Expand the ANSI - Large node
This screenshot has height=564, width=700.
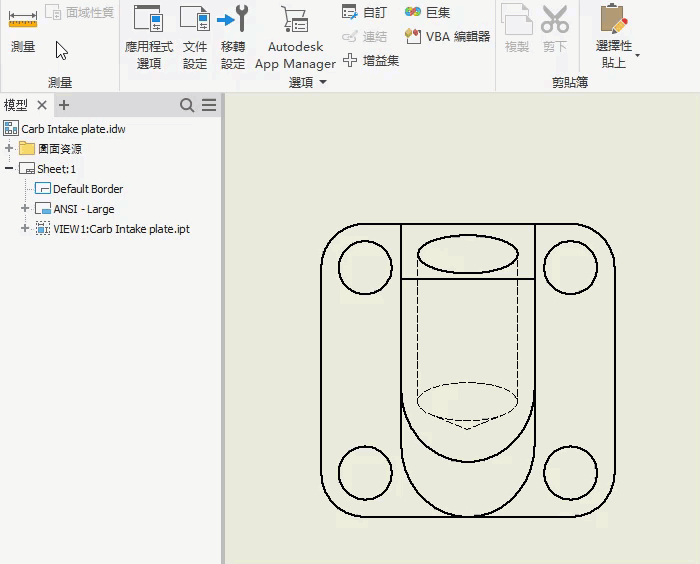(x=26, y=209)
